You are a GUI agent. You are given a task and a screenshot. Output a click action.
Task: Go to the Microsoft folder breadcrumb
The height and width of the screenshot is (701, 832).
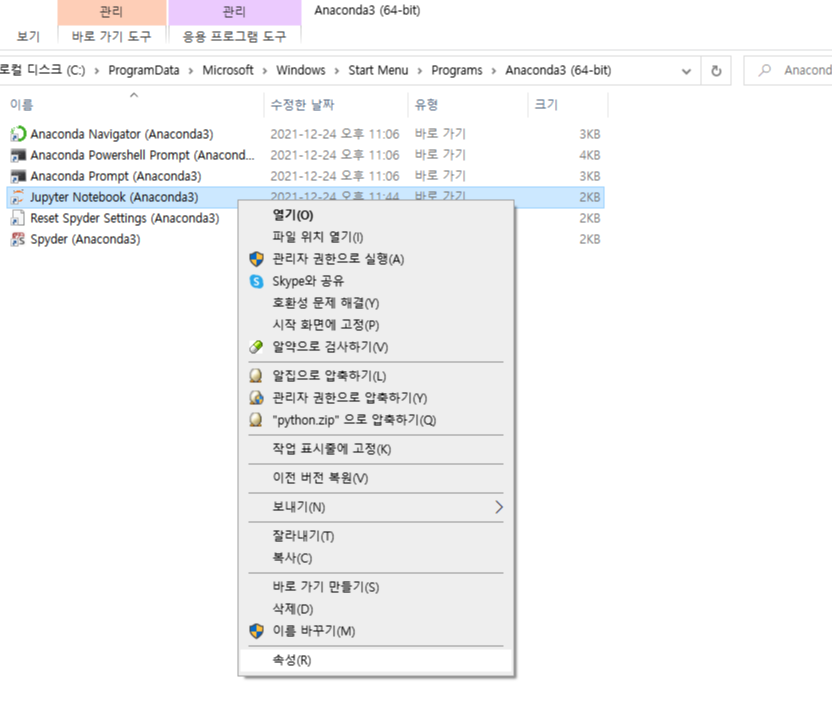[x=228, y=71]
